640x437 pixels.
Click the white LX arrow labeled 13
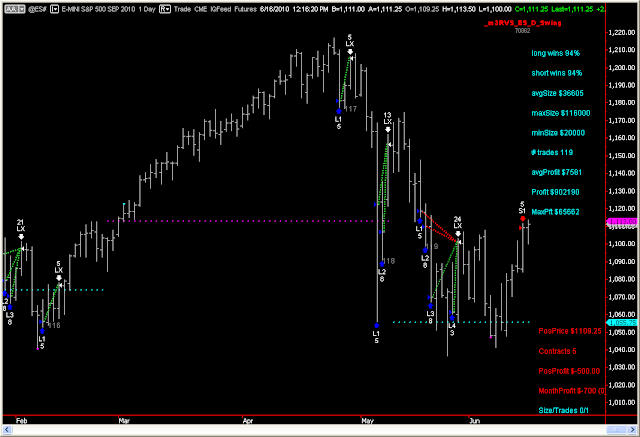[x=388, y=130]
